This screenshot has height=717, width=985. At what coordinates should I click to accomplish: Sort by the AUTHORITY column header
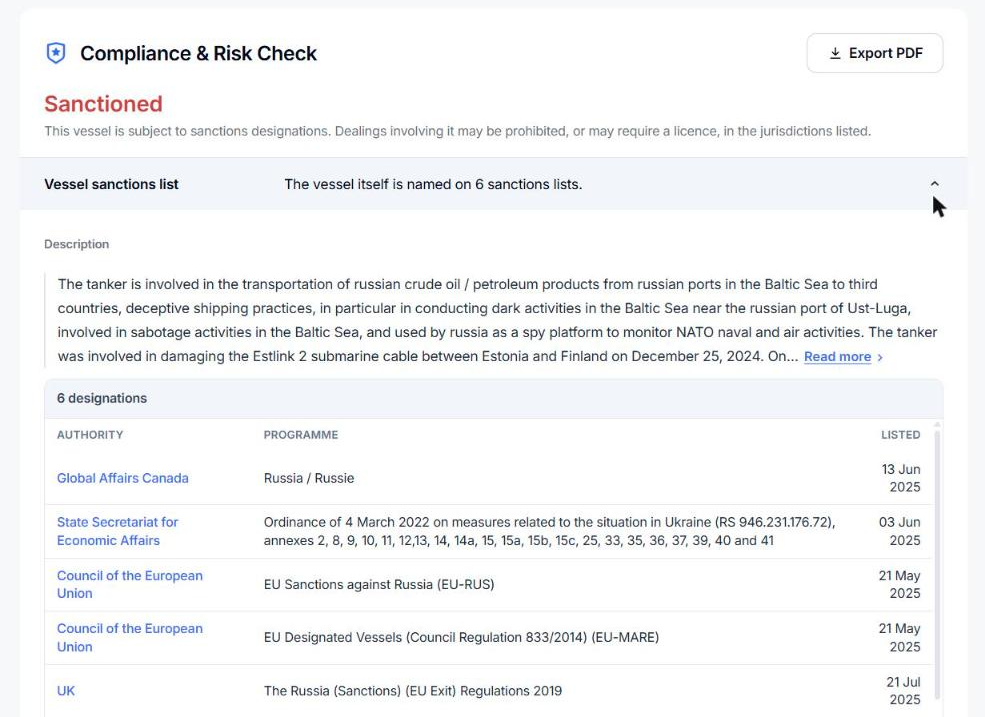pyautogui.click(x=90, y=435)
